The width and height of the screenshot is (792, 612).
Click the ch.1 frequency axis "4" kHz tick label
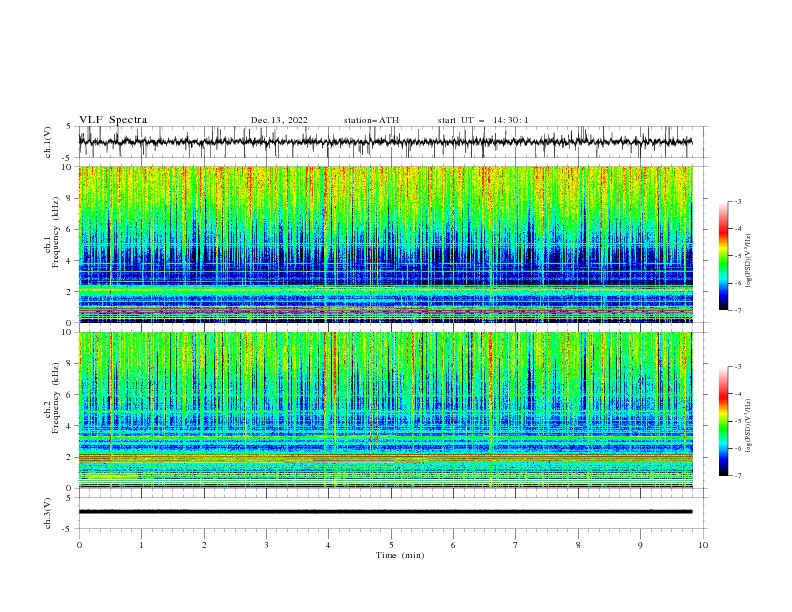(x=69, y=261)
